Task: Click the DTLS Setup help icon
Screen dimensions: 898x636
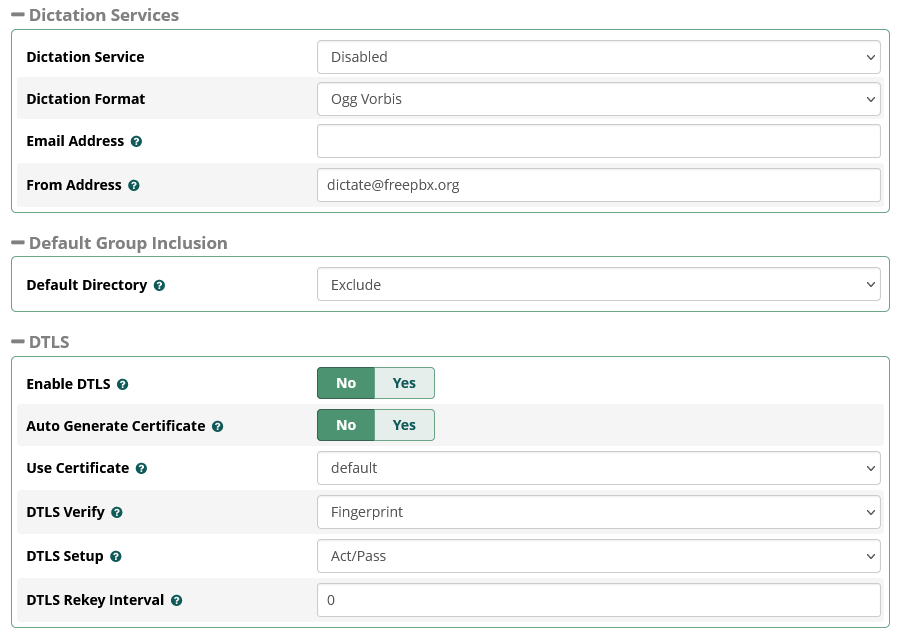Action: tap(116, 557)
